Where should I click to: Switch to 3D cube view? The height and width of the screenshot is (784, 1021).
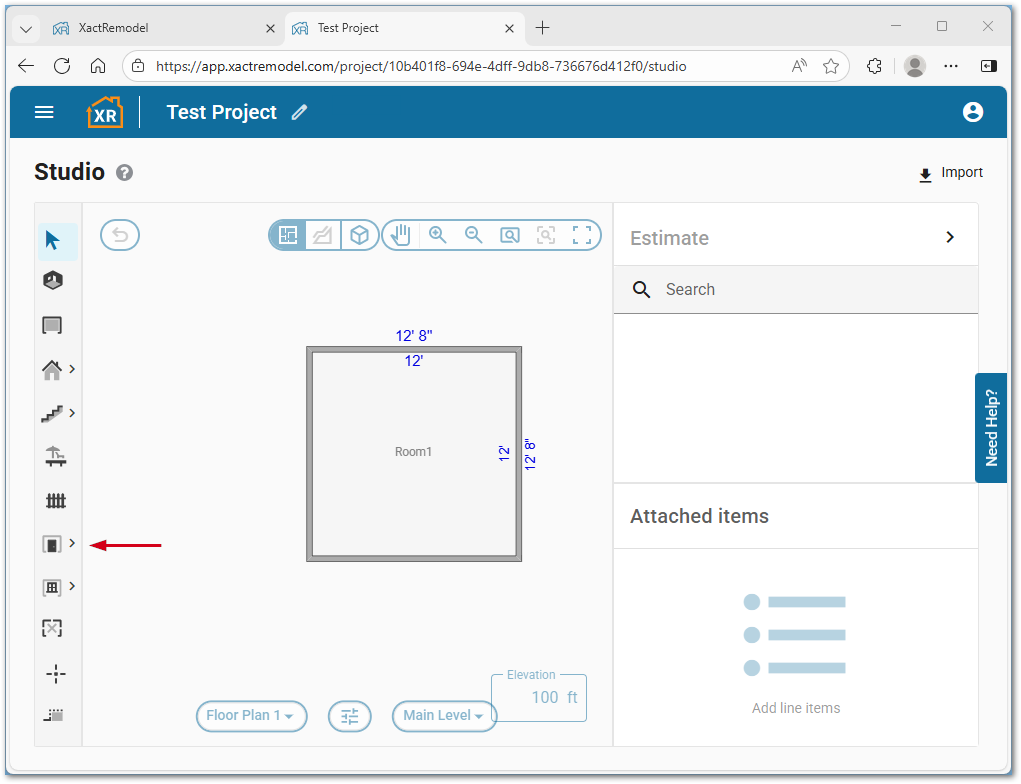click(x=359, y=235)
